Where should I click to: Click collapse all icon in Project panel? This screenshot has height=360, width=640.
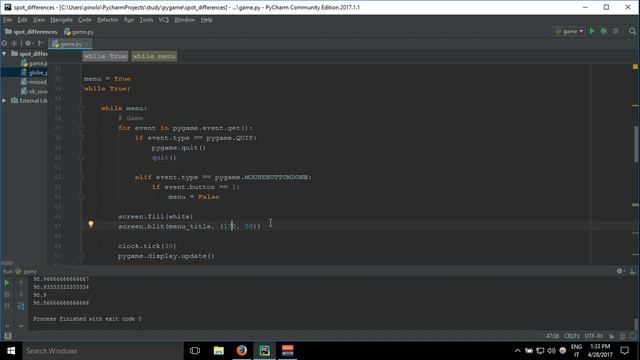[14, 43]
